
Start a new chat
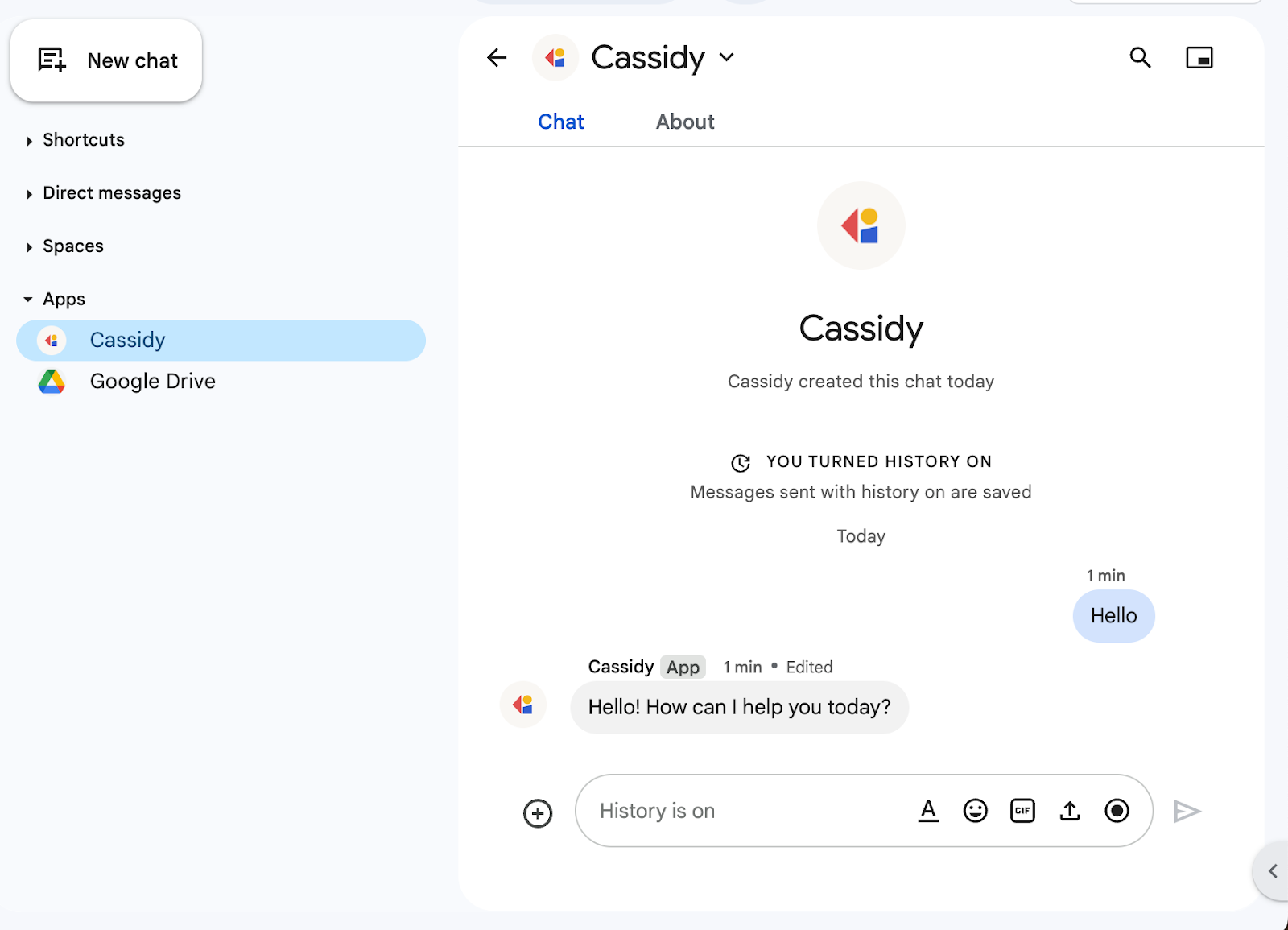[105, 60]
